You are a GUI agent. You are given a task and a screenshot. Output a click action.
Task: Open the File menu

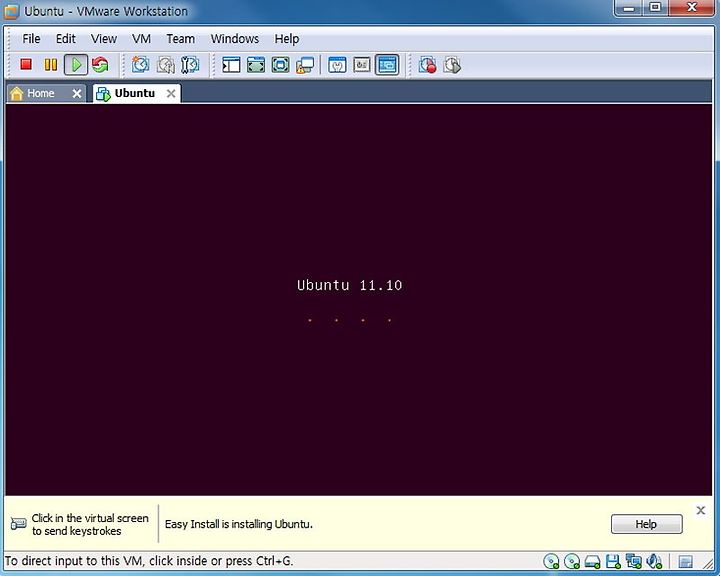coord(31,39)
